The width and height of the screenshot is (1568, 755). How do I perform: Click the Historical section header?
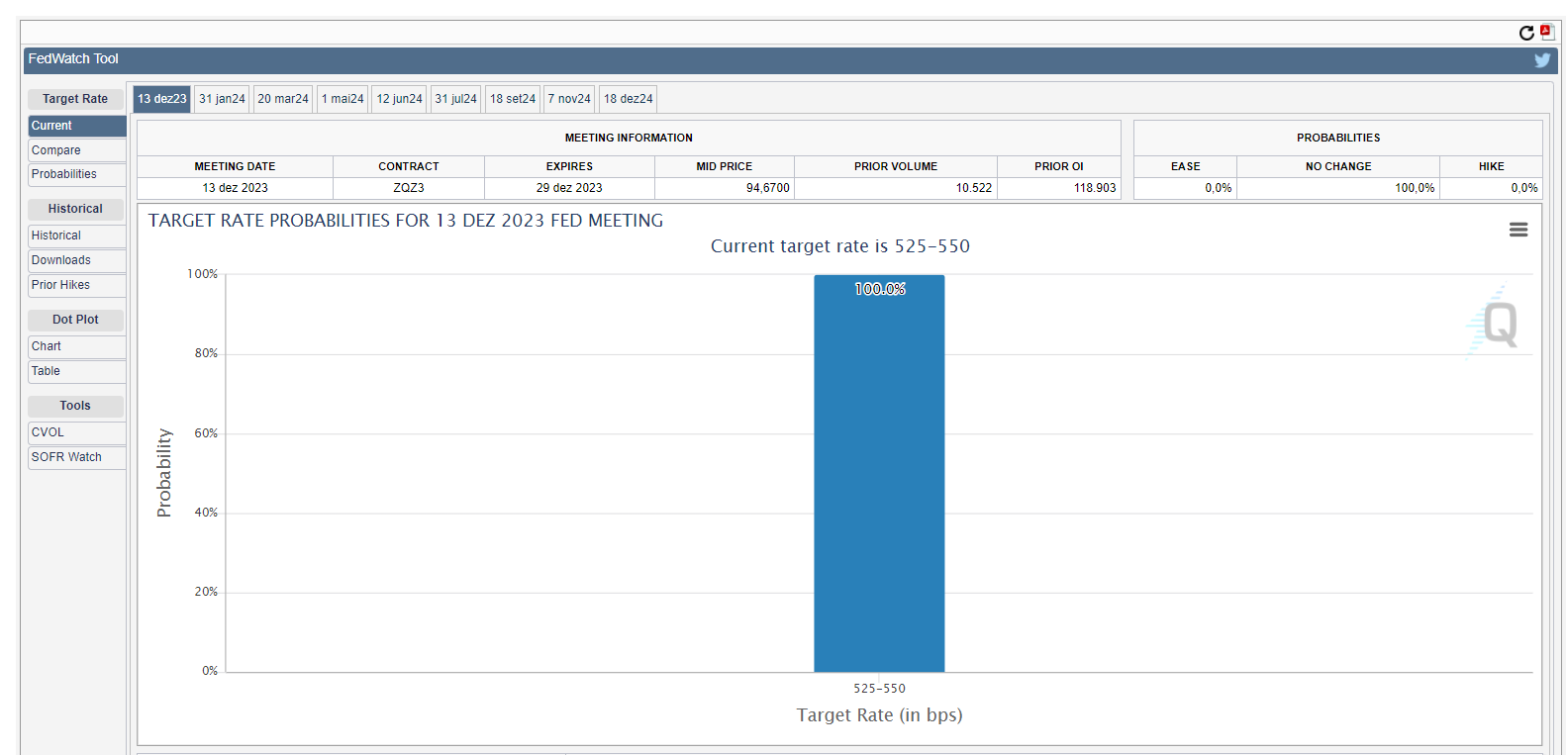75,209
